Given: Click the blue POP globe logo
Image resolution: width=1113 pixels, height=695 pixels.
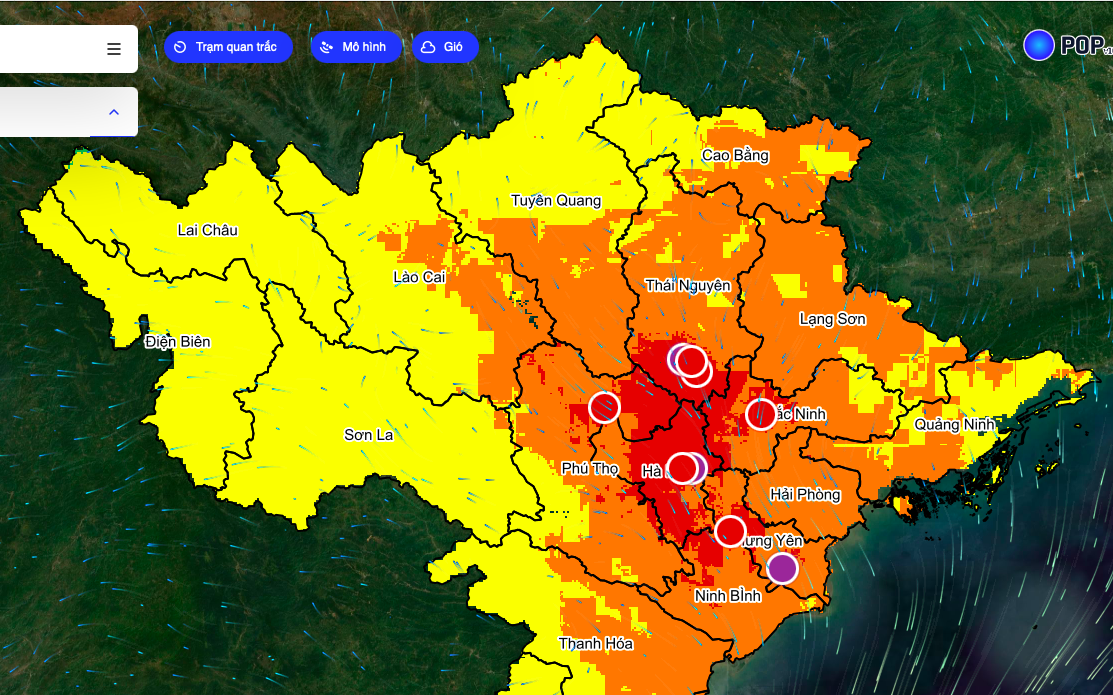Looking at the screenshot, I should (1039, 45).
